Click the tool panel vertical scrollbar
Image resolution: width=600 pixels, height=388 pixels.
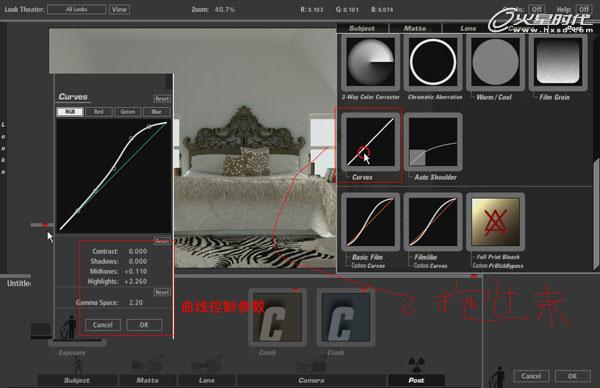coord(596,214)
